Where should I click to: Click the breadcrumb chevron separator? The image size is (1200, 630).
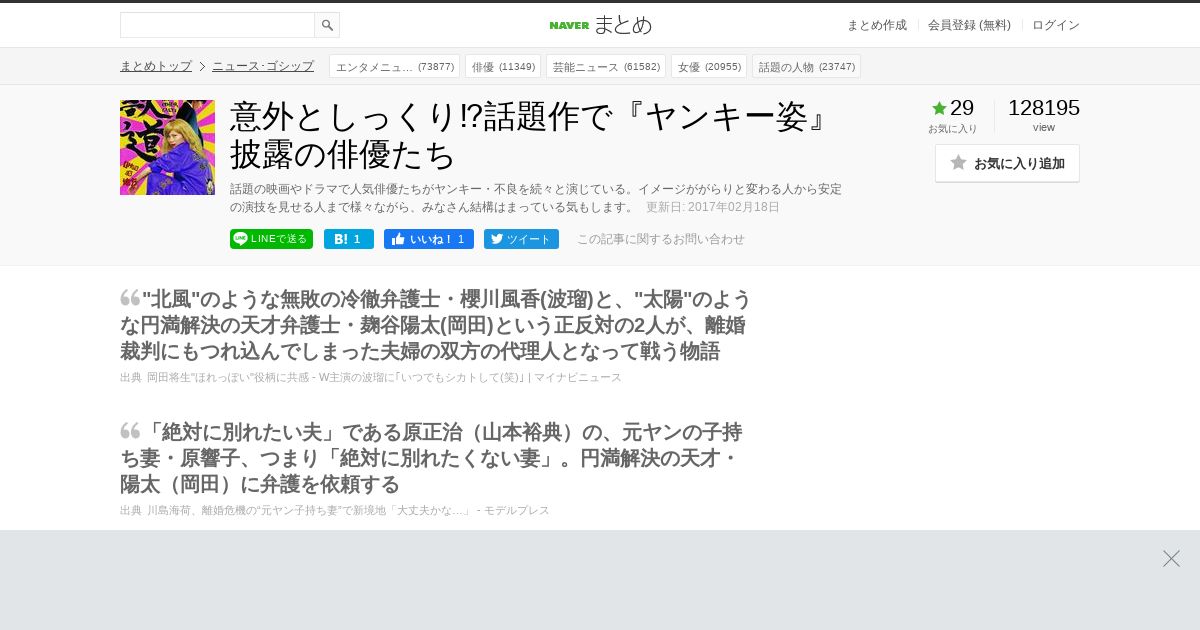202,66
